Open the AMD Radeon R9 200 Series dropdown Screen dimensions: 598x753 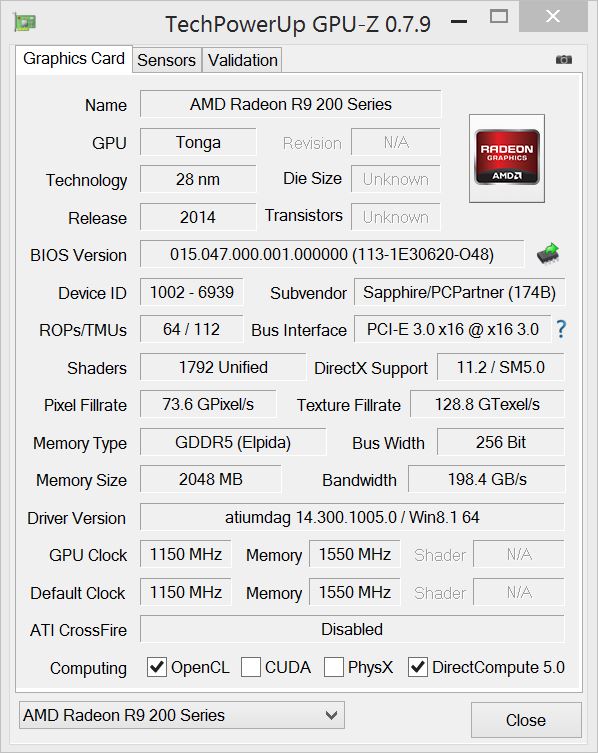(x=182, y=715)
